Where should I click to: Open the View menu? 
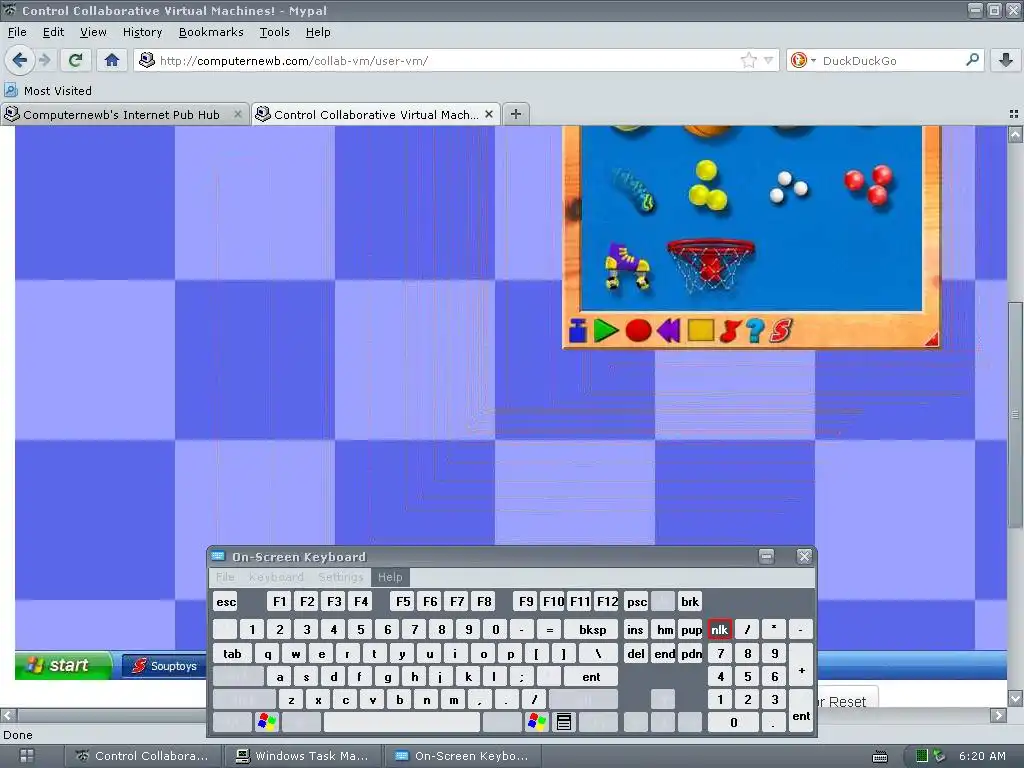[x=93, y=32]
